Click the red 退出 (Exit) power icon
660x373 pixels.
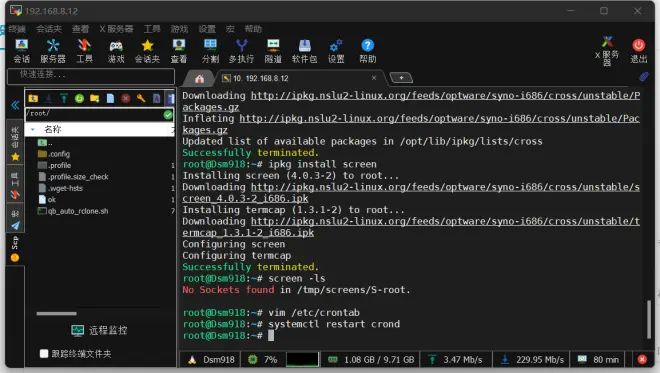pyautogui.click(x=639, y=51)
